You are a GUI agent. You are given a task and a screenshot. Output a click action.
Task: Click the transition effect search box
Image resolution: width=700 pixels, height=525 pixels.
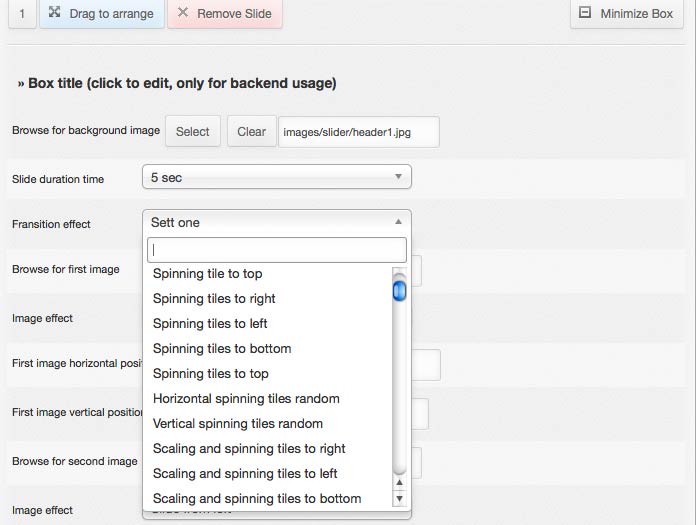pyautogui.click(x=276, y=250)
